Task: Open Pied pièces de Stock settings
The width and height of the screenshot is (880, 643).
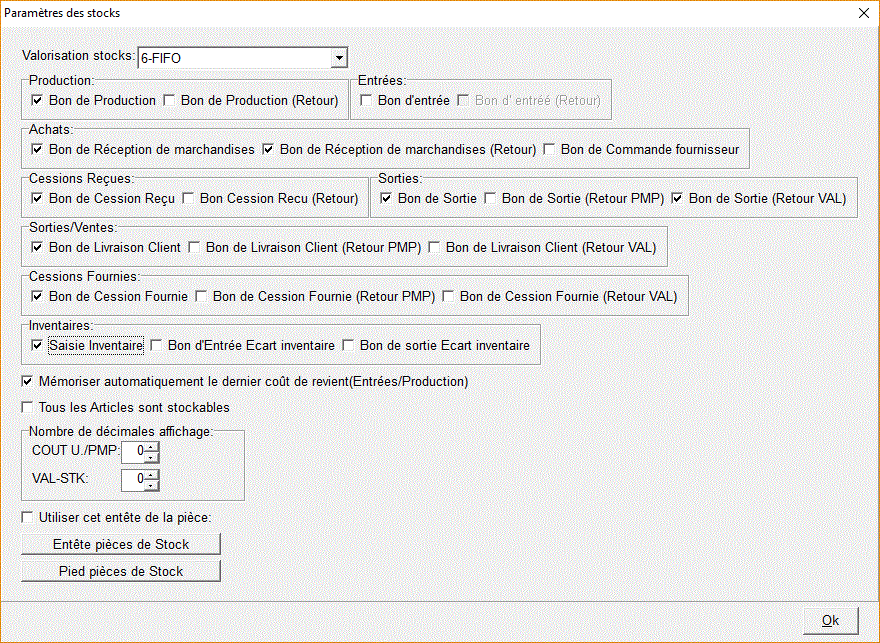Action: click(121, 571)
